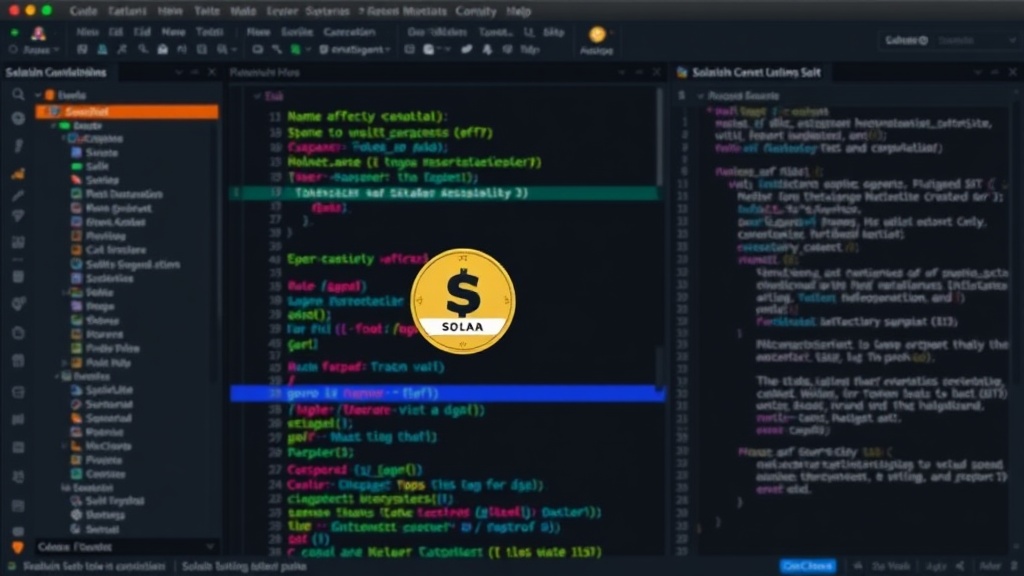
Task: Click the gold coin icon in the toolbar
Action: pyautogui.click(x=597, y=34)
